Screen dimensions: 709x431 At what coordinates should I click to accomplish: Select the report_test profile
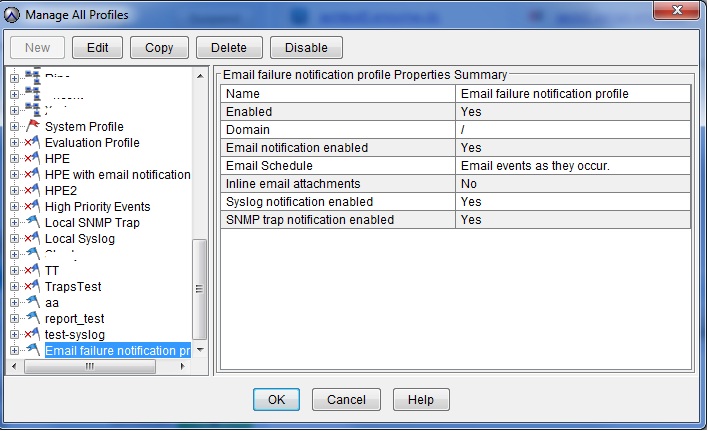click(75, 319)
